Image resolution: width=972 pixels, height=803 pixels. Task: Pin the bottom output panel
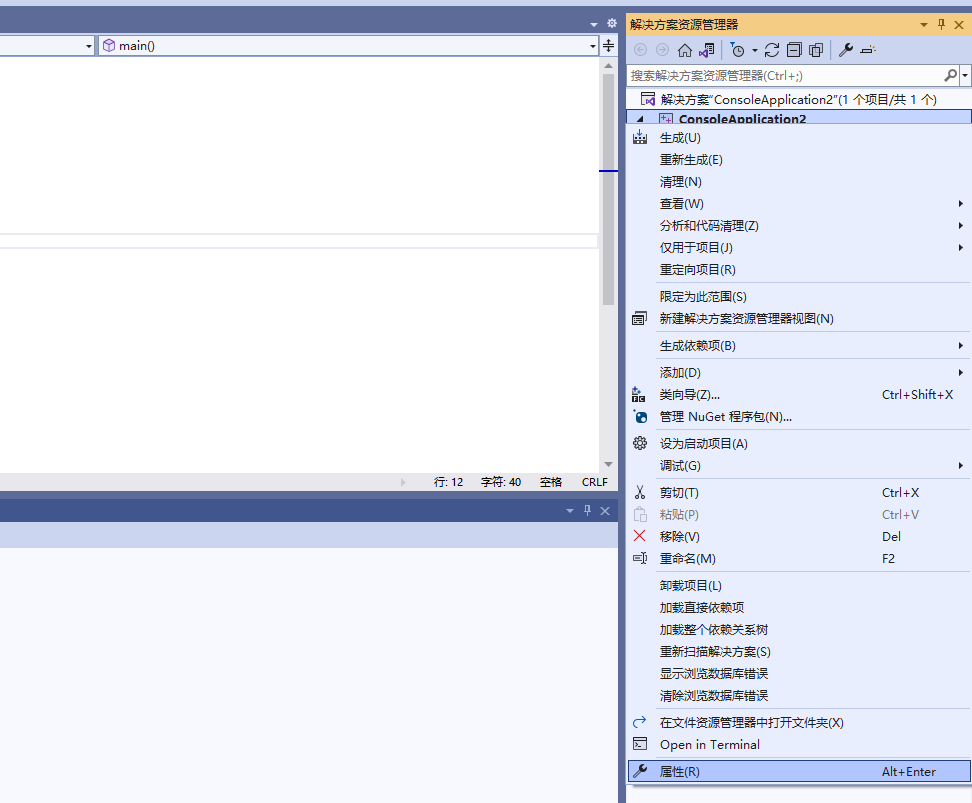click(x=588, y=511)
